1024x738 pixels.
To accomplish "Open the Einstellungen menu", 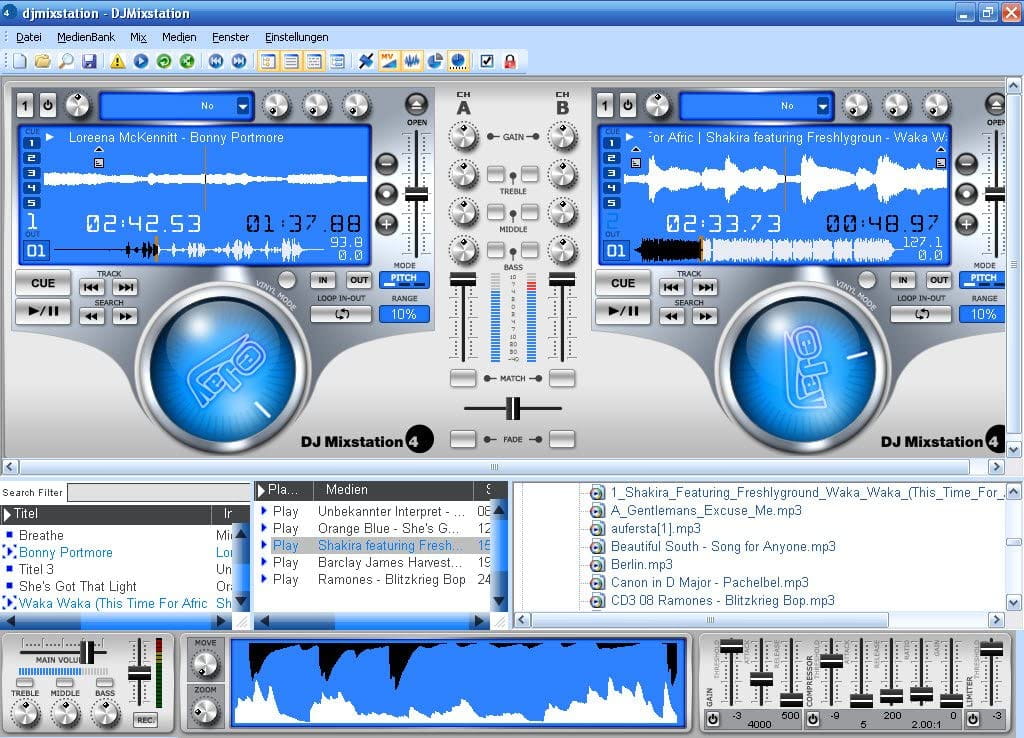I will click(x=297, y=36).
